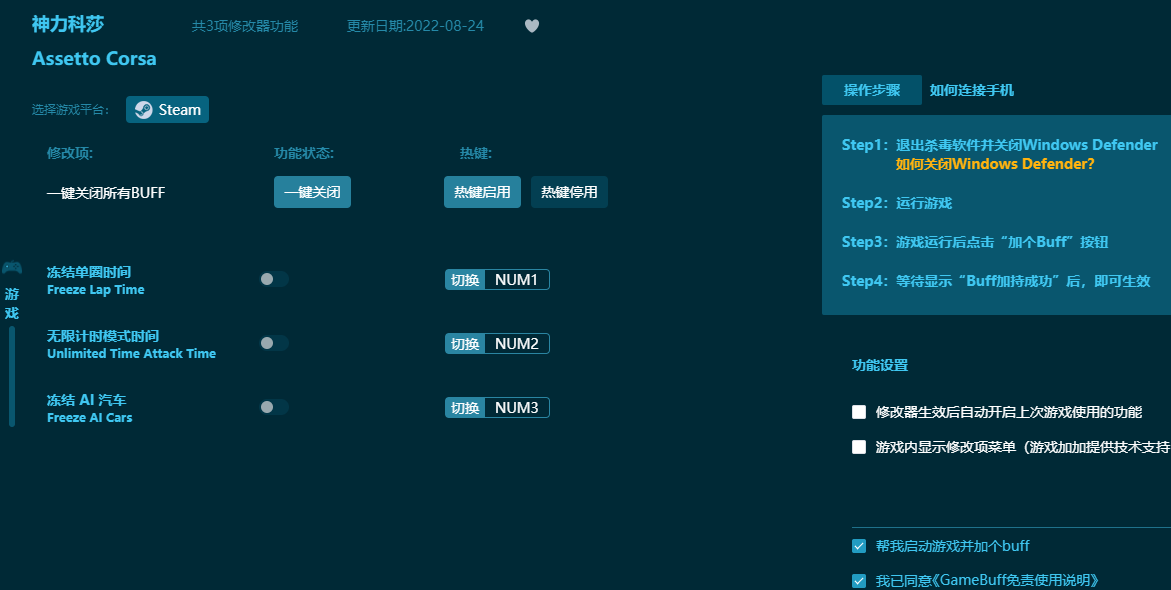Click the 神力科莎 title
1171x590 pixels.
point(68,24)
